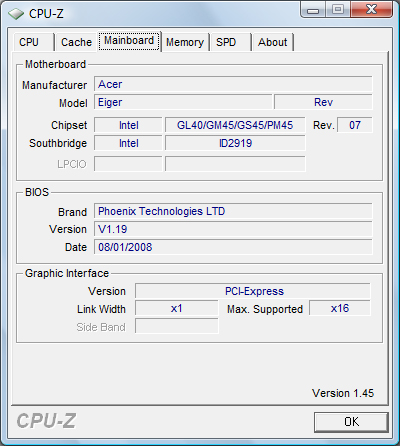Click the OK button

point(351,422)
